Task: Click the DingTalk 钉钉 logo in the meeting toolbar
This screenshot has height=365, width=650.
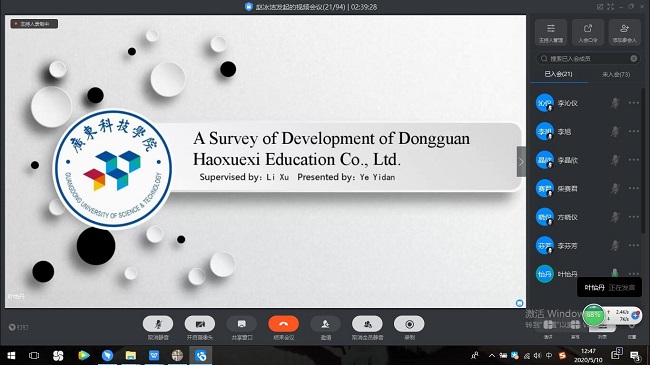Action: [x=18, y=327]
